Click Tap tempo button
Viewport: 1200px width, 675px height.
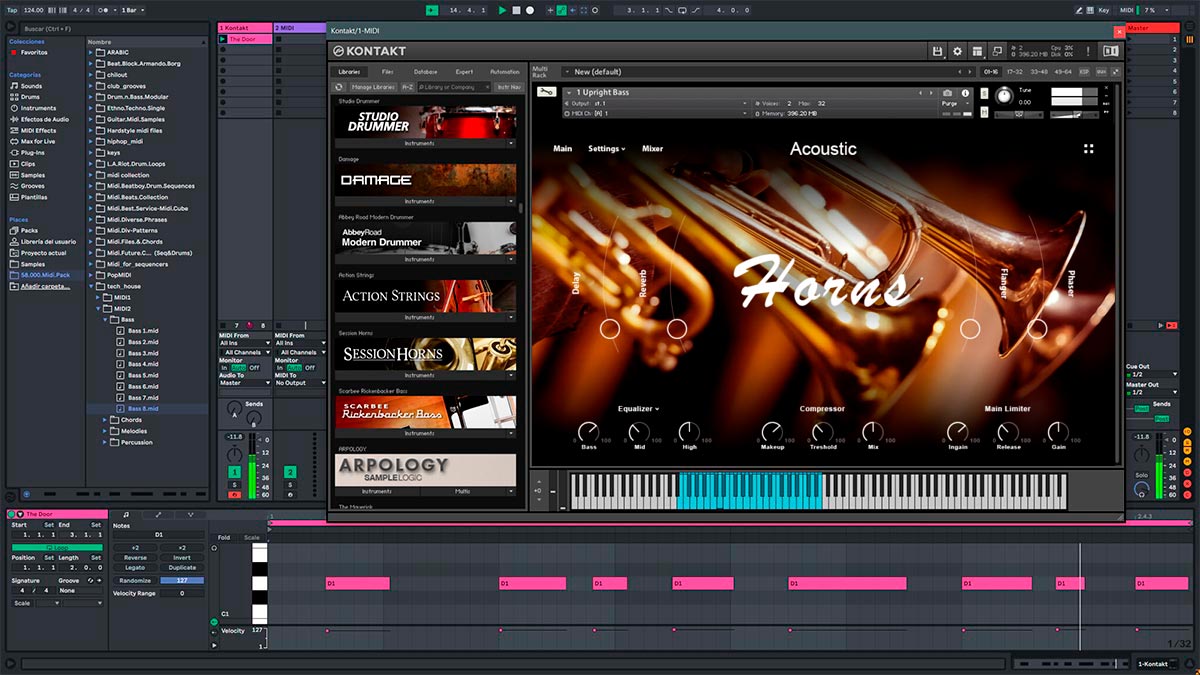11,10
